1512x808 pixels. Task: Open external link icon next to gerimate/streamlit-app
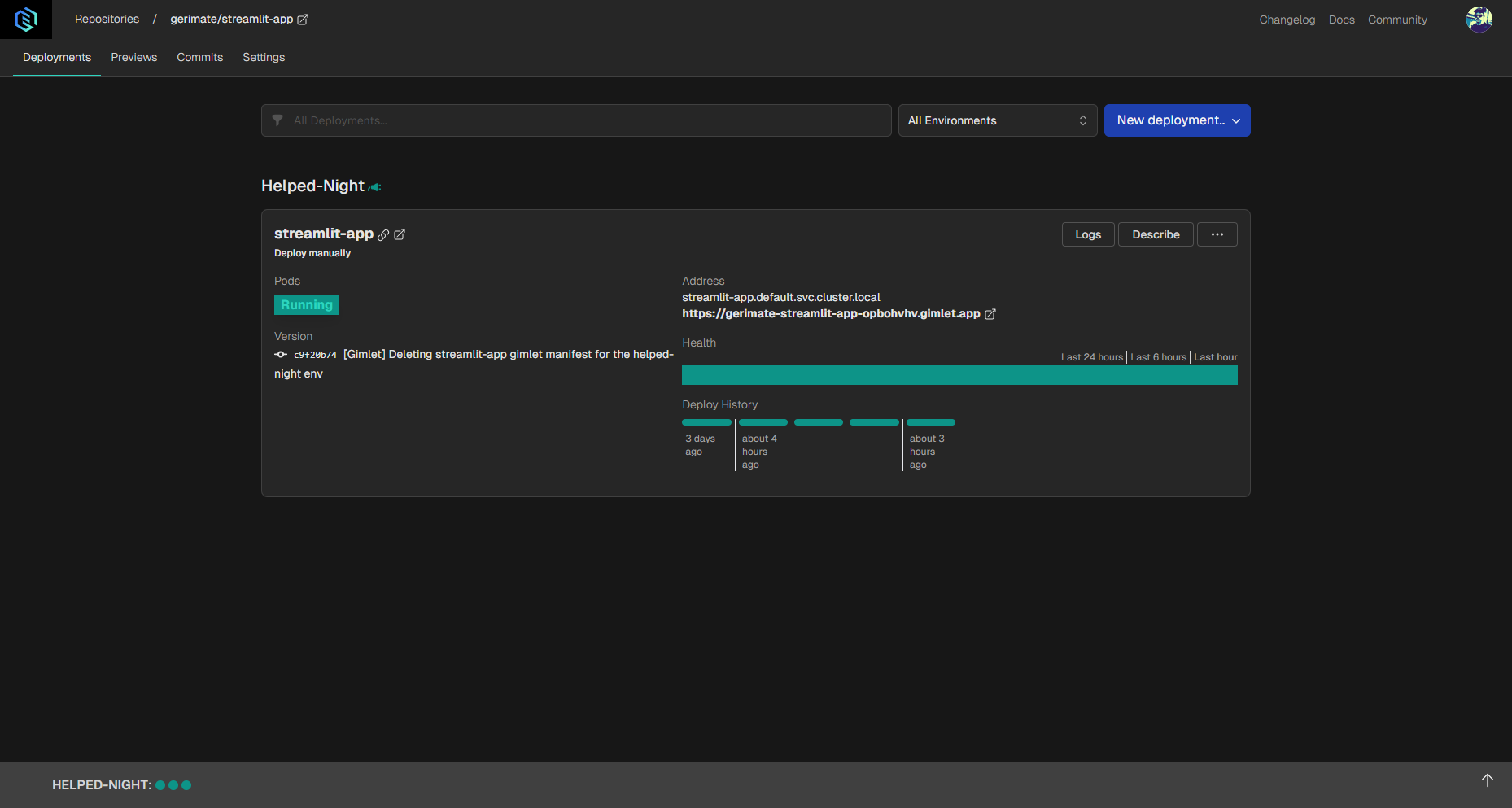303,20
